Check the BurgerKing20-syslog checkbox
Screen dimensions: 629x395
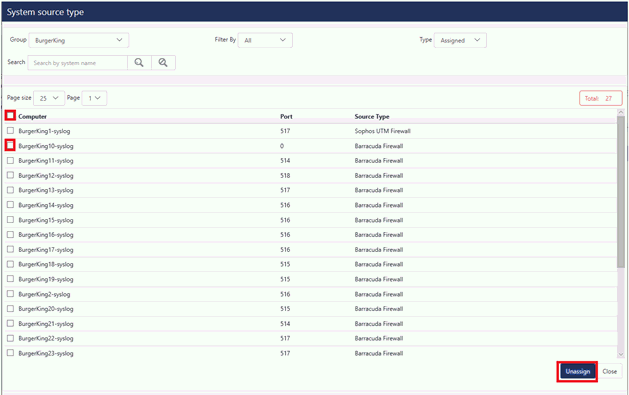coord(10,309)
